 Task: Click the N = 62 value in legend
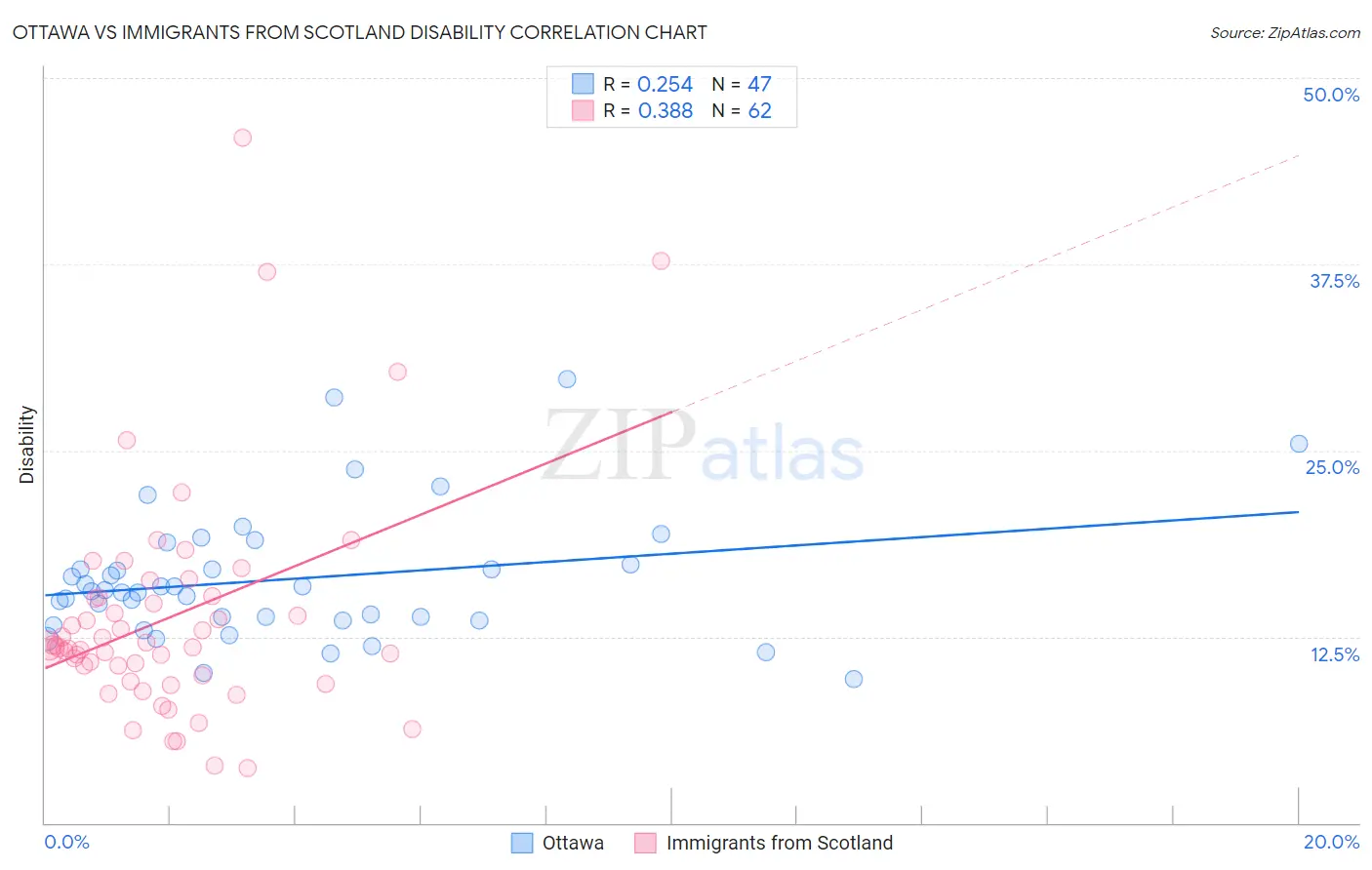(742, 110)
